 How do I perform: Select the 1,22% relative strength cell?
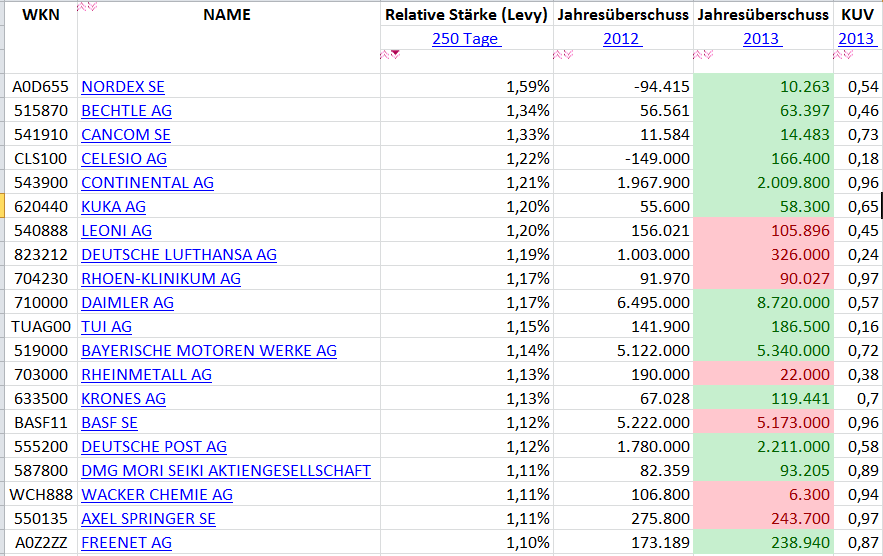467,159
